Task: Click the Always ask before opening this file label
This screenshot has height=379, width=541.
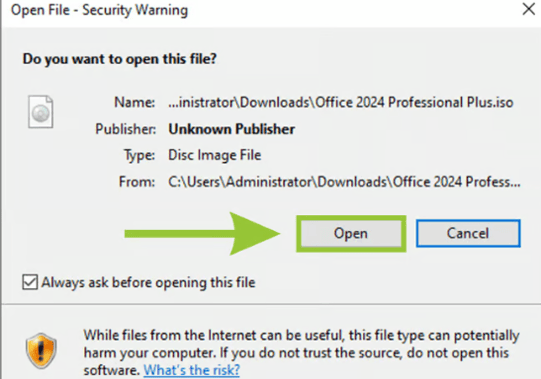Action: (148, 282)
